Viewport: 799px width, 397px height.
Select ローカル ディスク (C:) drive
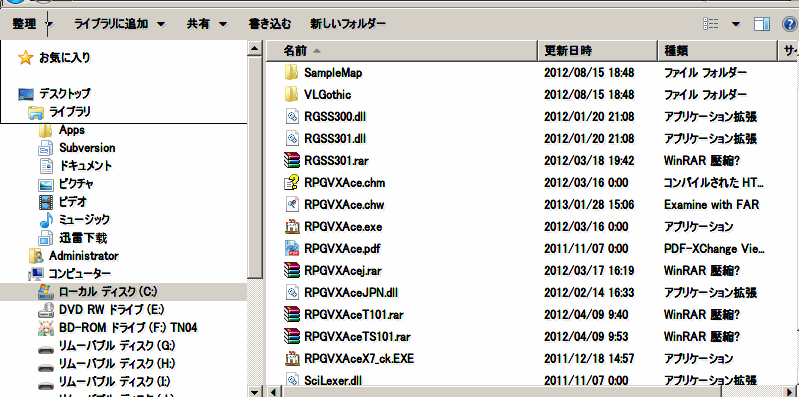point(108,292)
